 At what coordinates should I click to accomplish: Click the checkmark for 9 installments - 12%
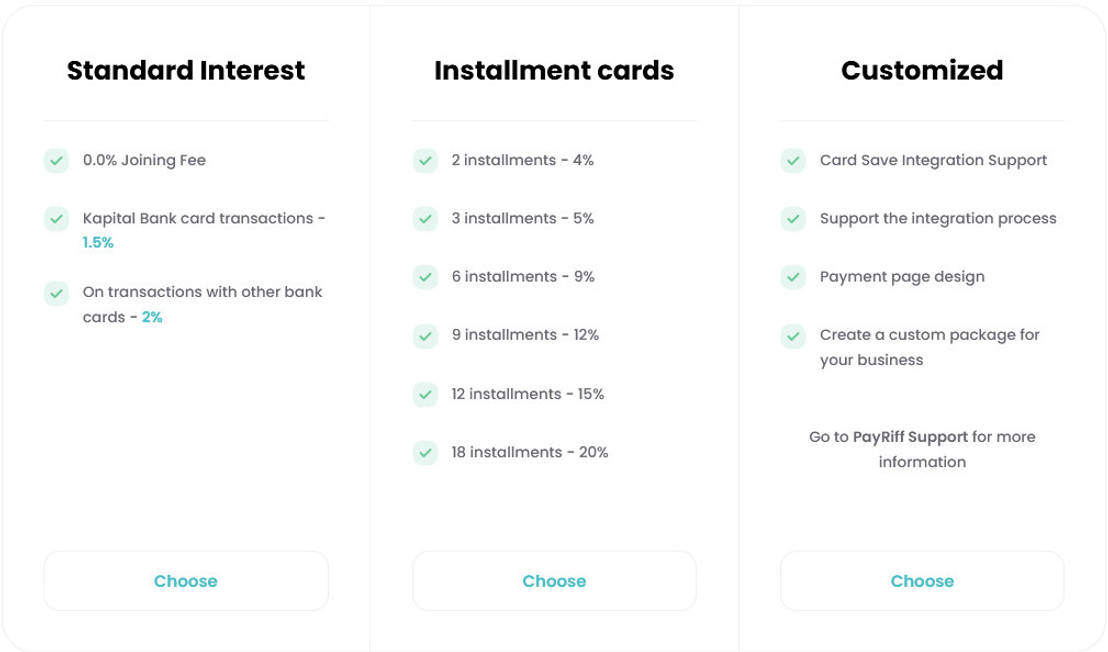(425, 335)
